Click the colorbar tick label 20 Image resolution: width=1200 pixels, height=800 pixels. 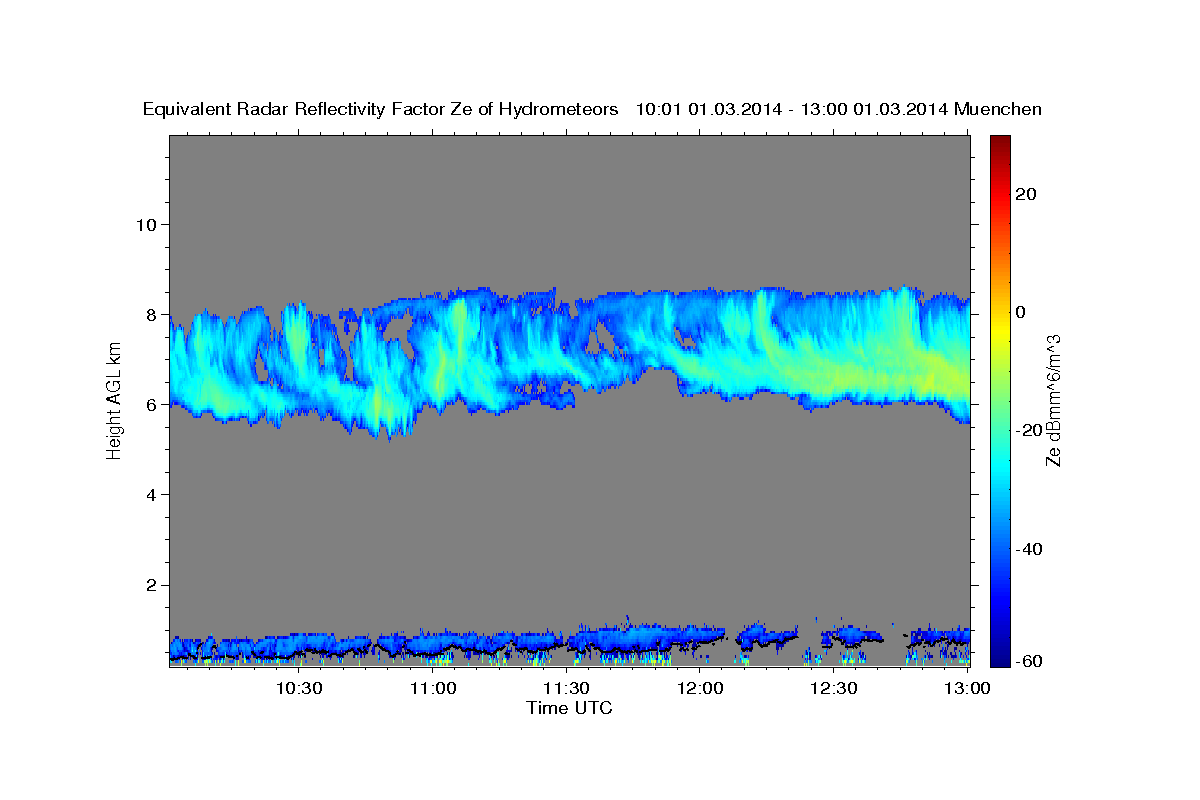[x=1025, y=193]
